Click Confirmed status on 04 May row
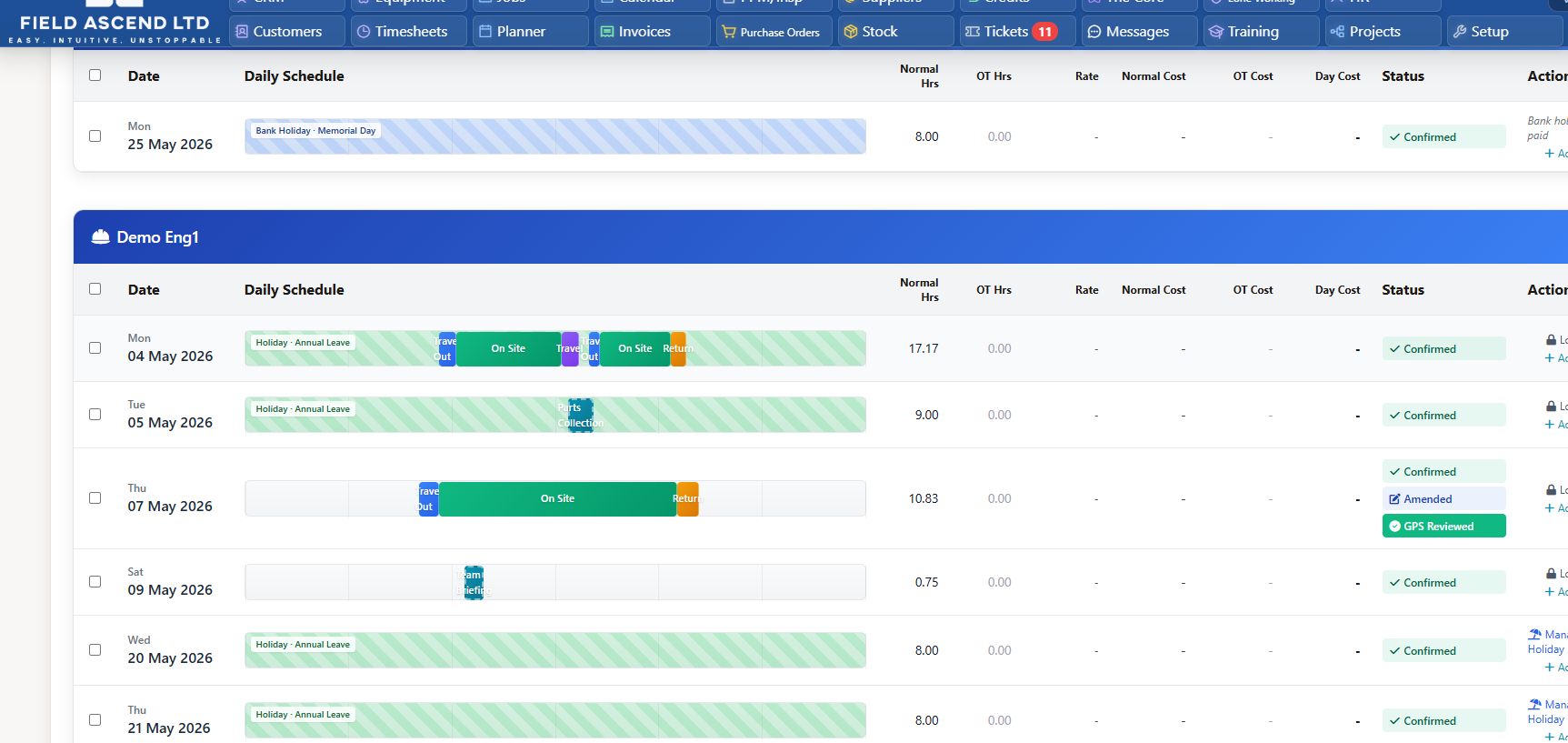Viewport: 1568px width, 743px height. (1443, 349)
